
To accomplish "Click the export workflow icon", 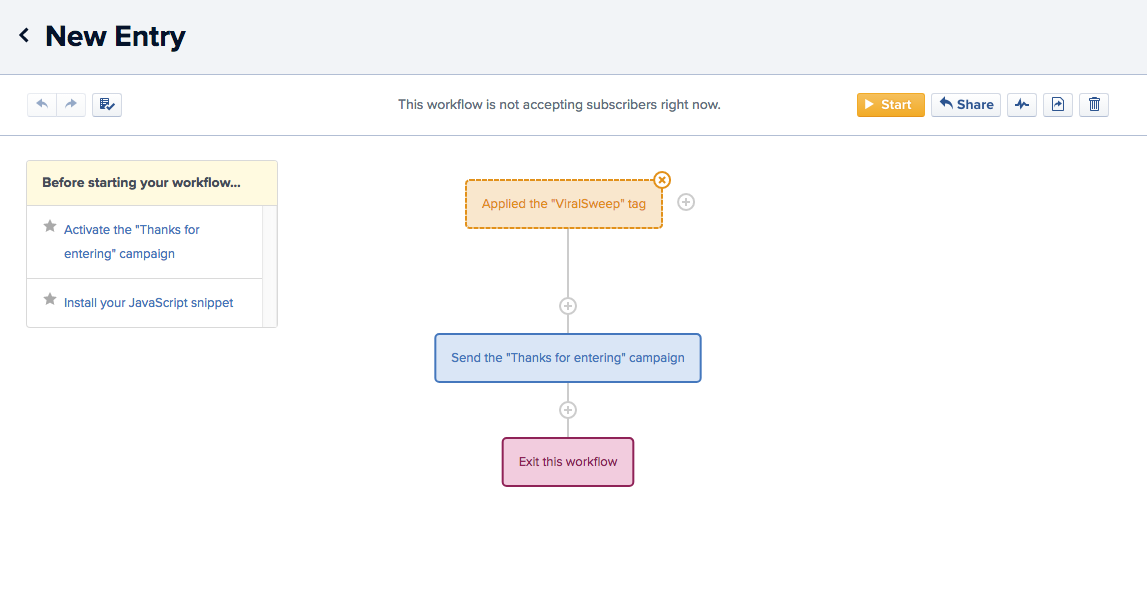I will (x=1057, y=104).
